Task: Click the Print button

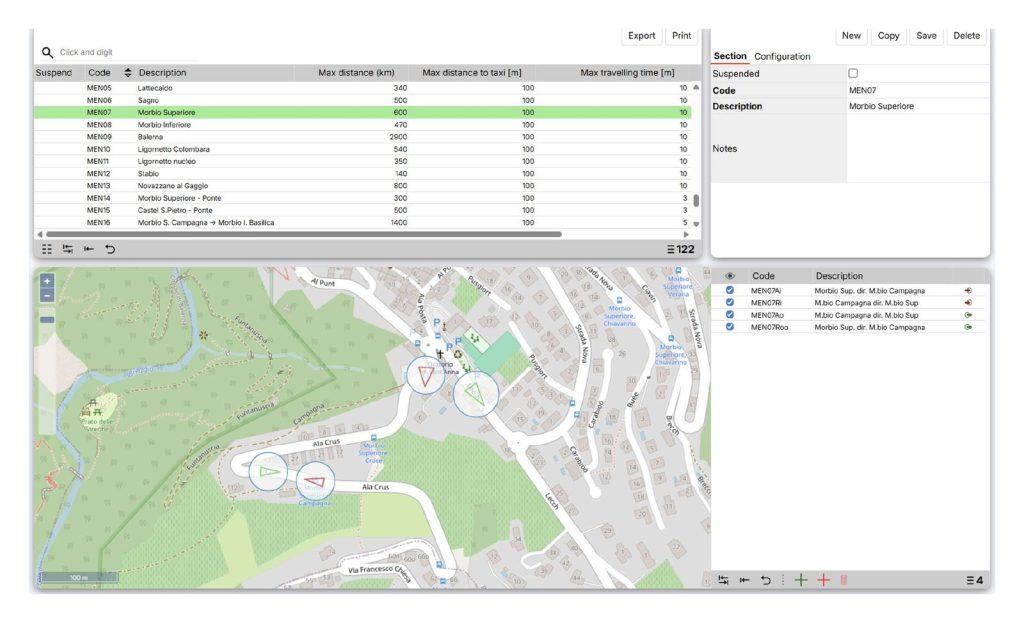Action: 681,36
